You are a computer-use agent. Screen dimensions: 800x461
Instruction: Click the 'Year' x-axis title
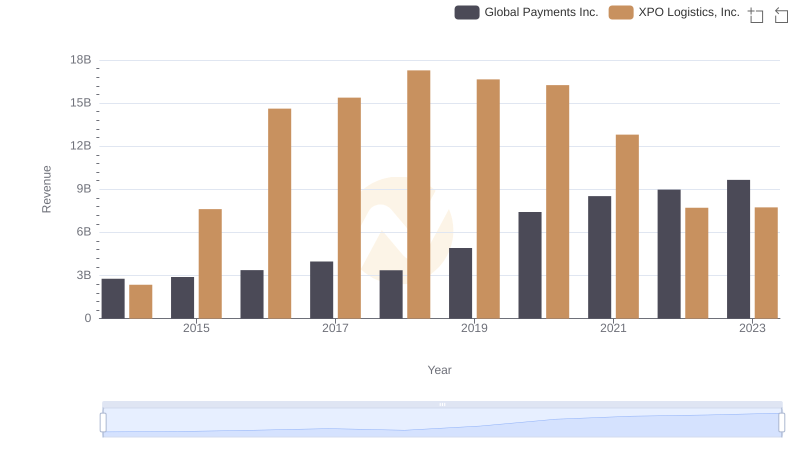pos(439,370)
